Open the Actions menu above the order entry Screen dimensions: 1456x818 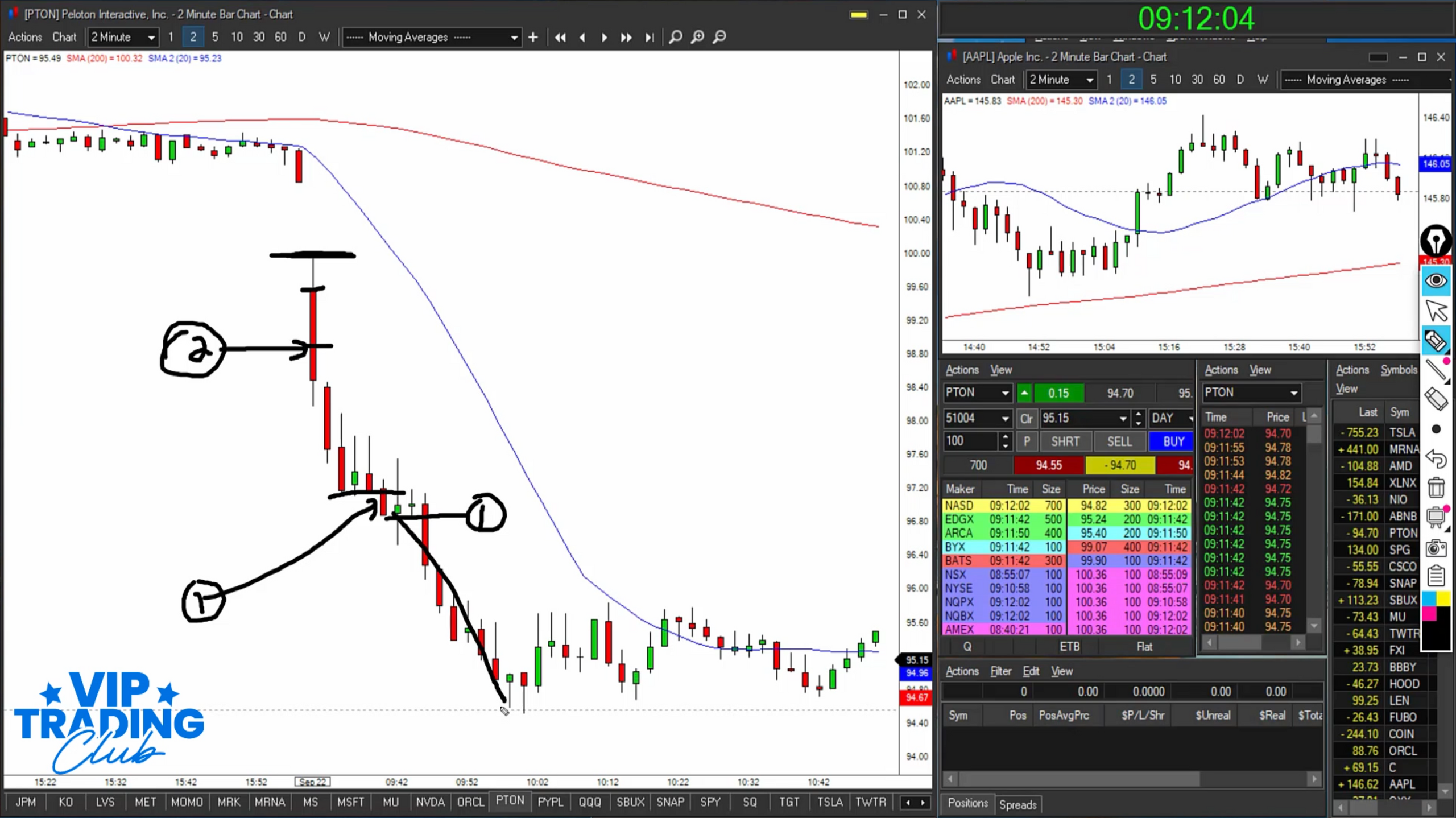[x=961, y=370]
